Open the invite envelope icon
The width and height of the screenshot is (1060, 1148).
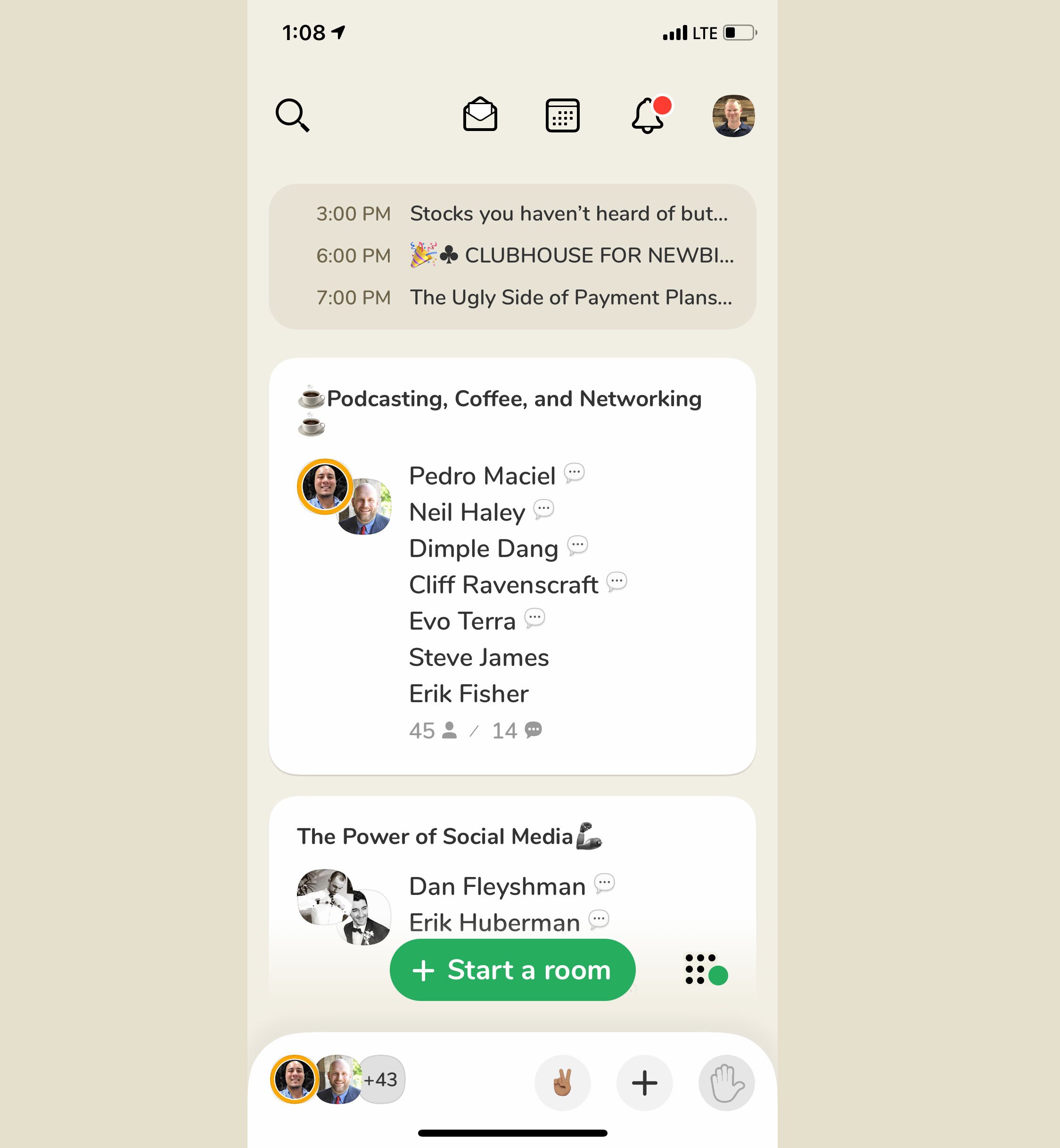click(x=480, y=115)
